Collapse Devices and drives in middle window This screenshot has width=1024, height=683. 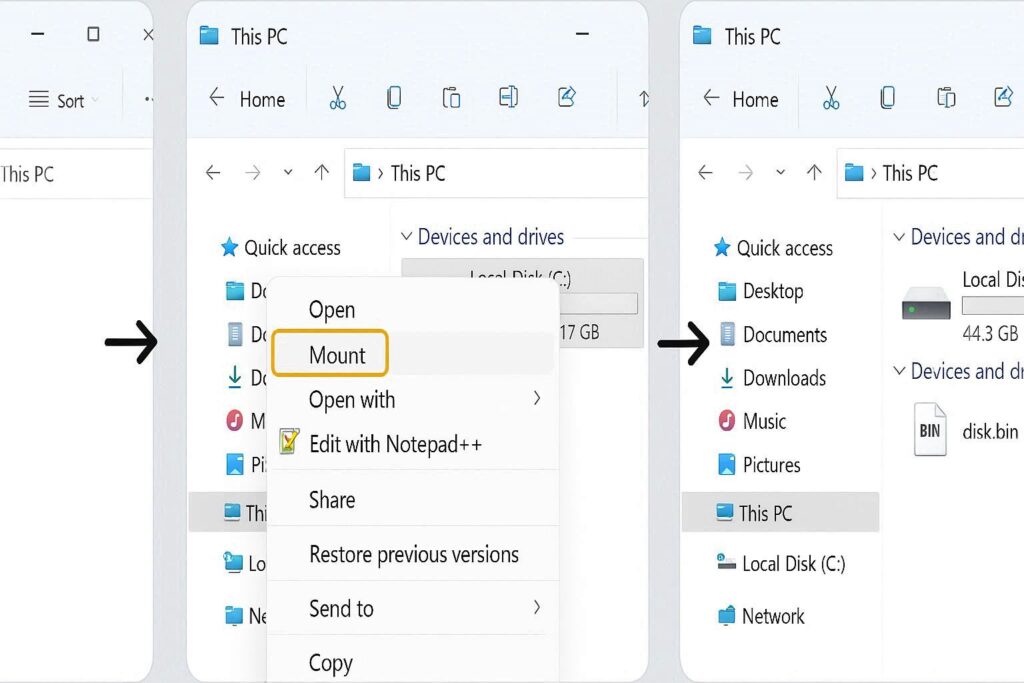pos(406,237)
